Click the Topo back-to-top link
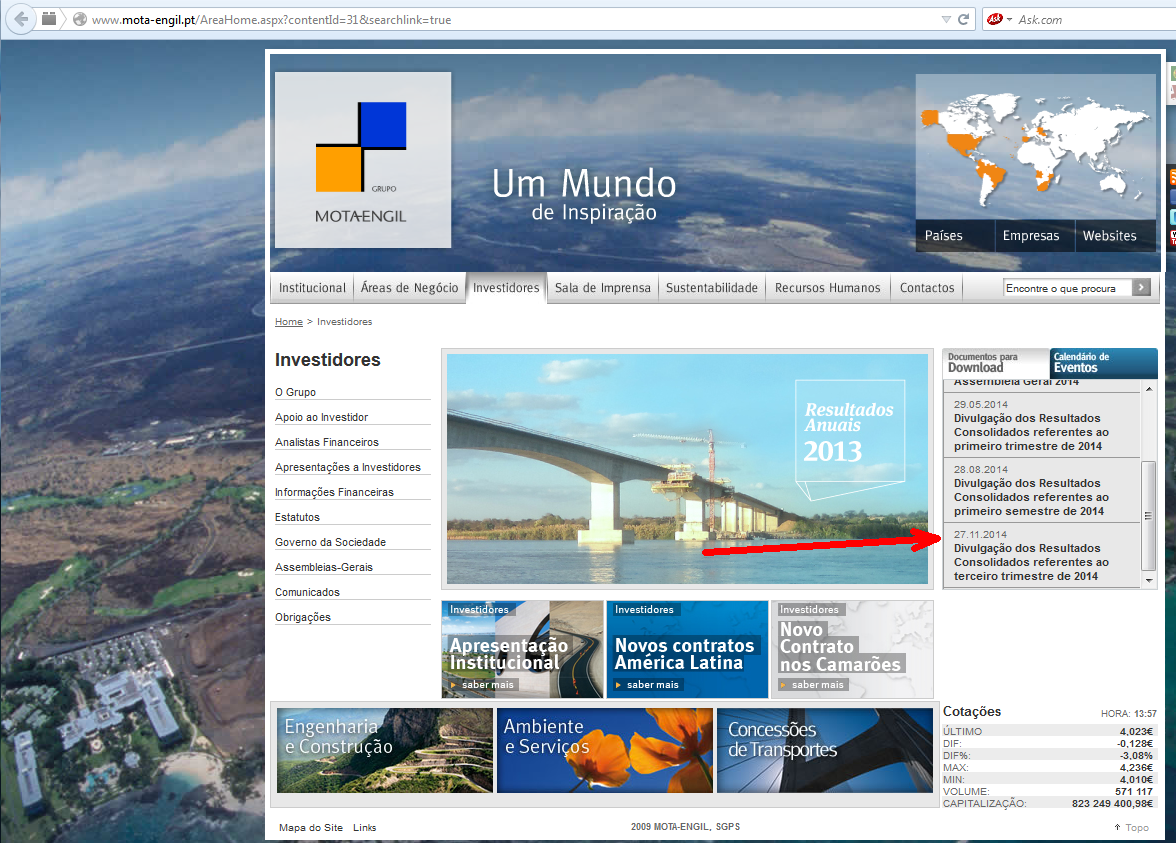The height and width of the screenshot is (843, 1176). [1132, 827]
